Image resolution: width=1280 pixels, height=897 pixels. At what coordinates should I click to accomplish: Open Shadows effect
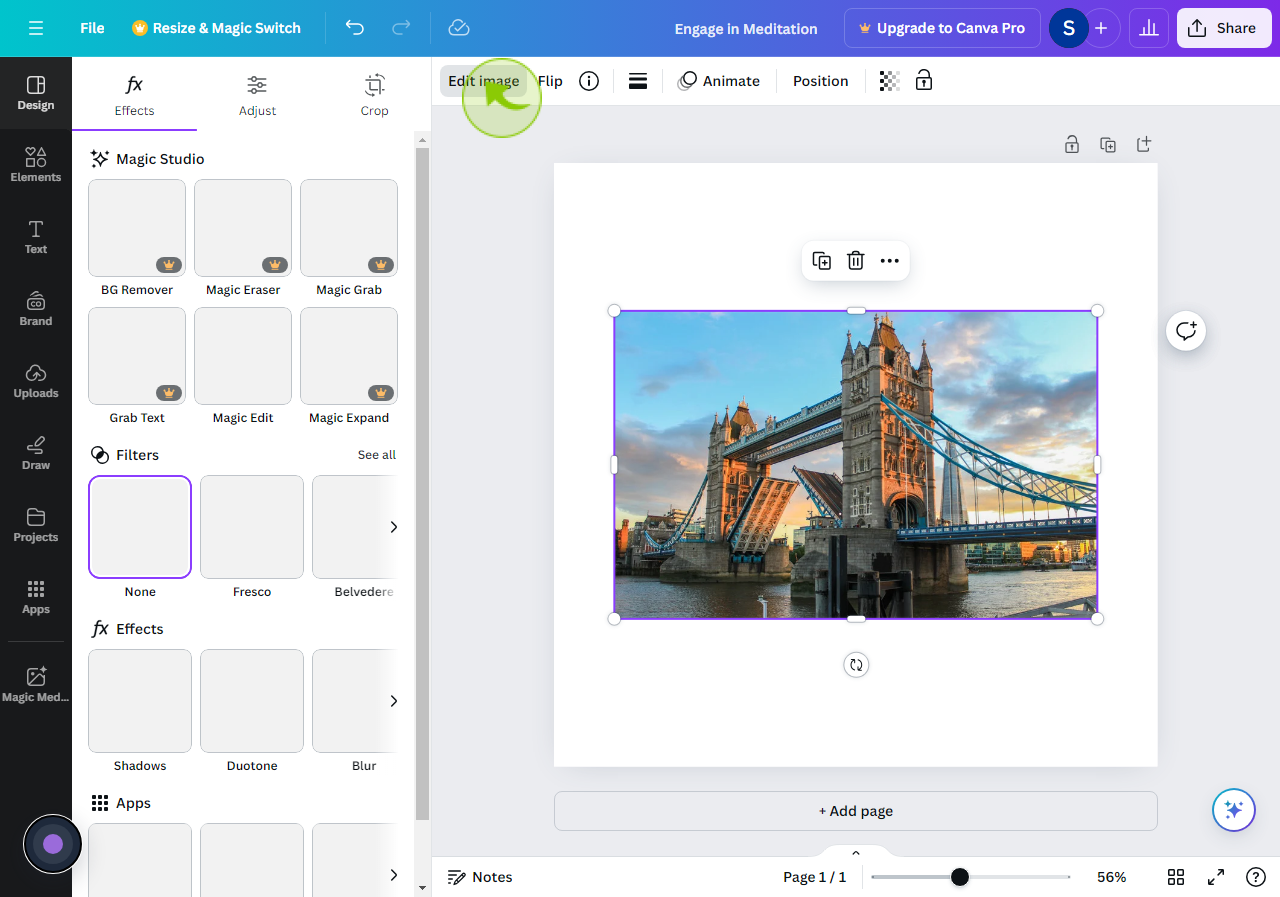point(140,701)
